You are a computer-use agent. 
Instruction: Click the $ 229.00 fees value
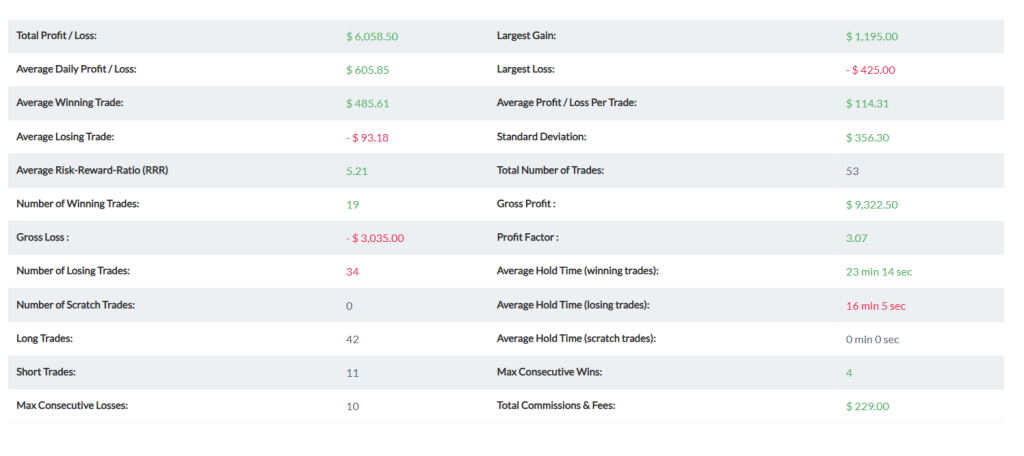[867, 406]
